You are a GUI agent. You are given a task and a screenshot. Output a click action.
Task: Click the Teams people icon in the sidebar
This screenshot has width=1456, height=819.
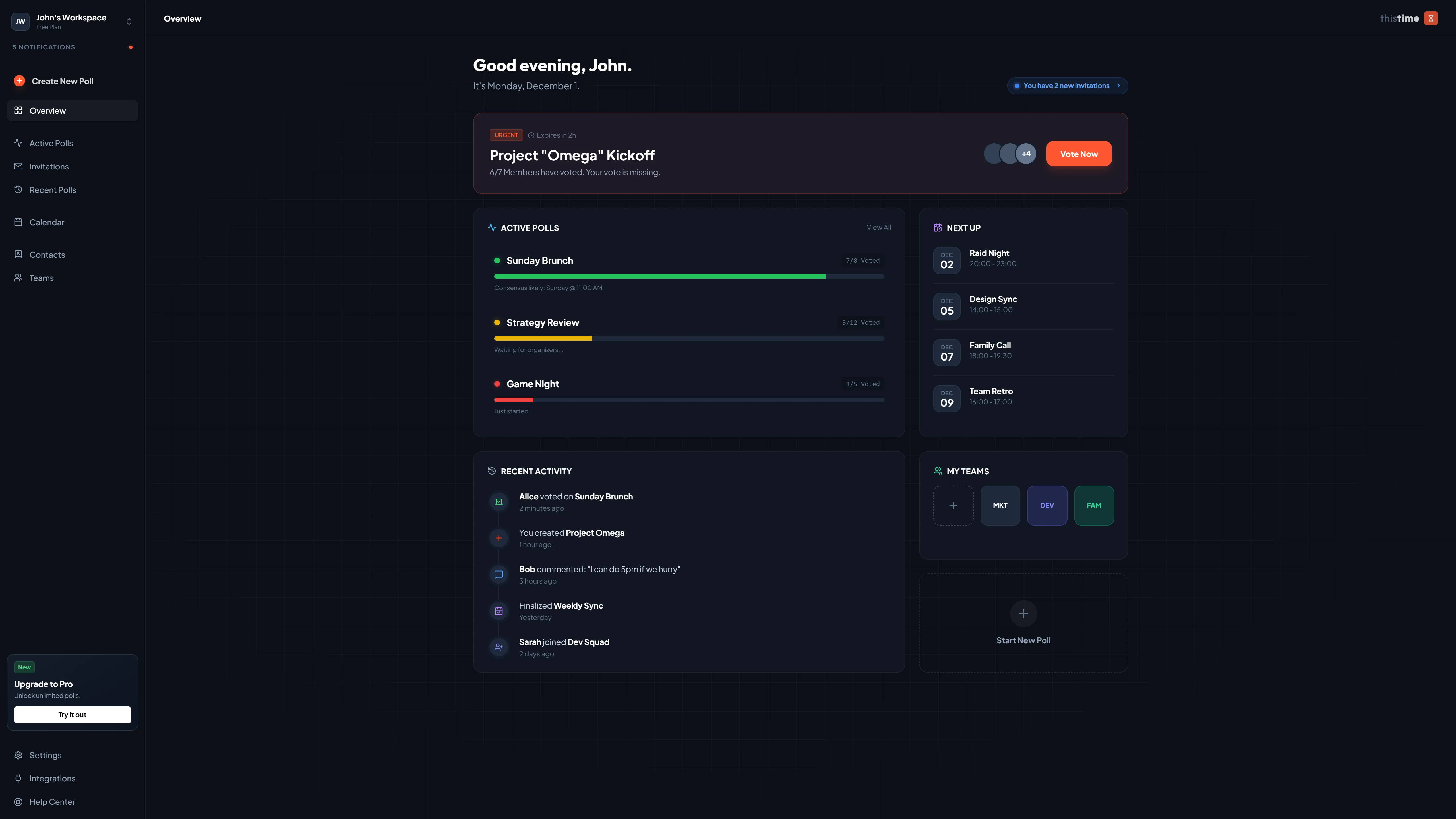point(18,278)
